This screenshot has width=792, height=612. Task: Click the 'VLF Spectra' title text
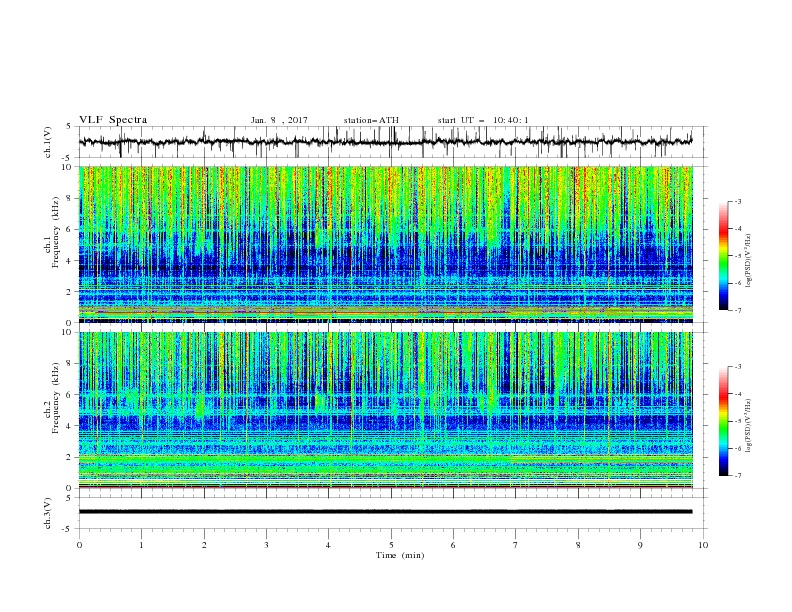click(x=113, y=120)
